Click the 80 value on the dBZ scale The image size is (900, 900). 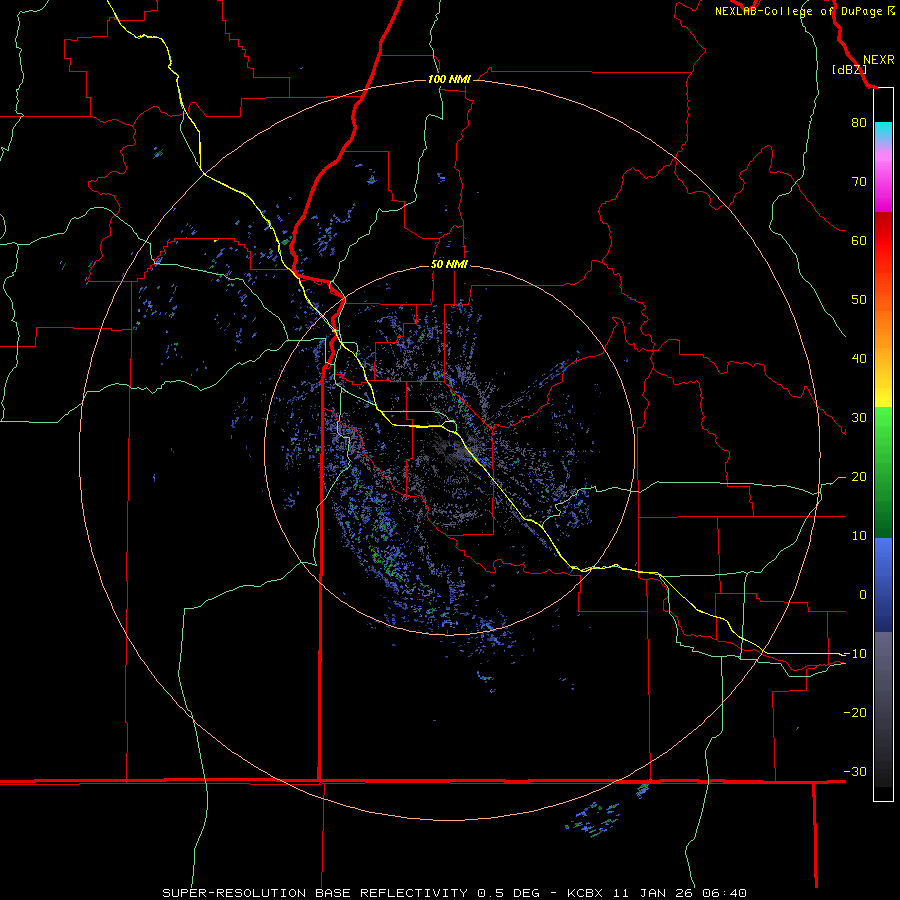[x=859, y=122]
